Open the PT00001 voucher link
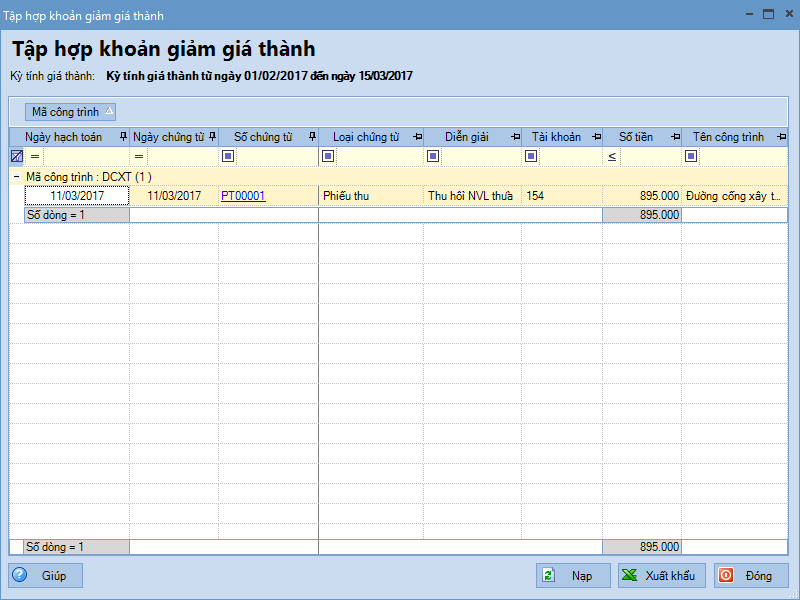Viewport: 800px width, 600px height. pos(243,196)
